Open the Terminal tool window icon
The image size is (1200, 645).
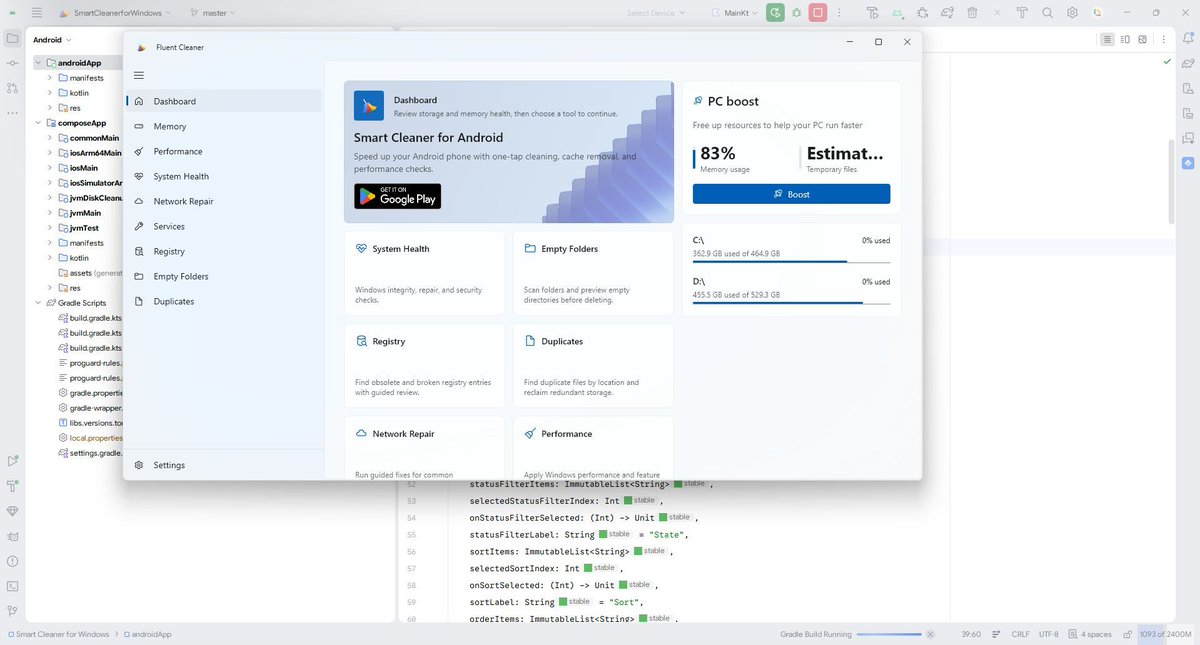click(x=12, y=586)
